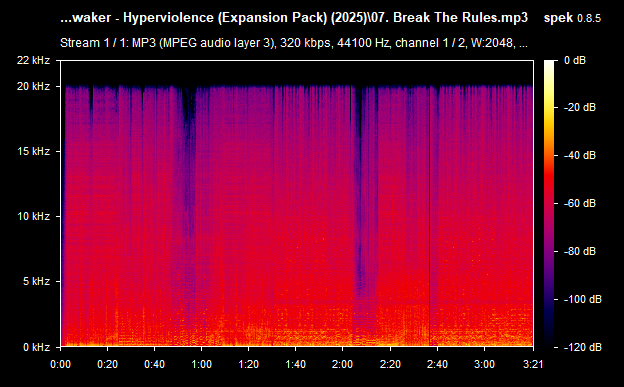Click the "-60 dB" legend label
This screenshot has height=387, width=624.
(580, 203)
